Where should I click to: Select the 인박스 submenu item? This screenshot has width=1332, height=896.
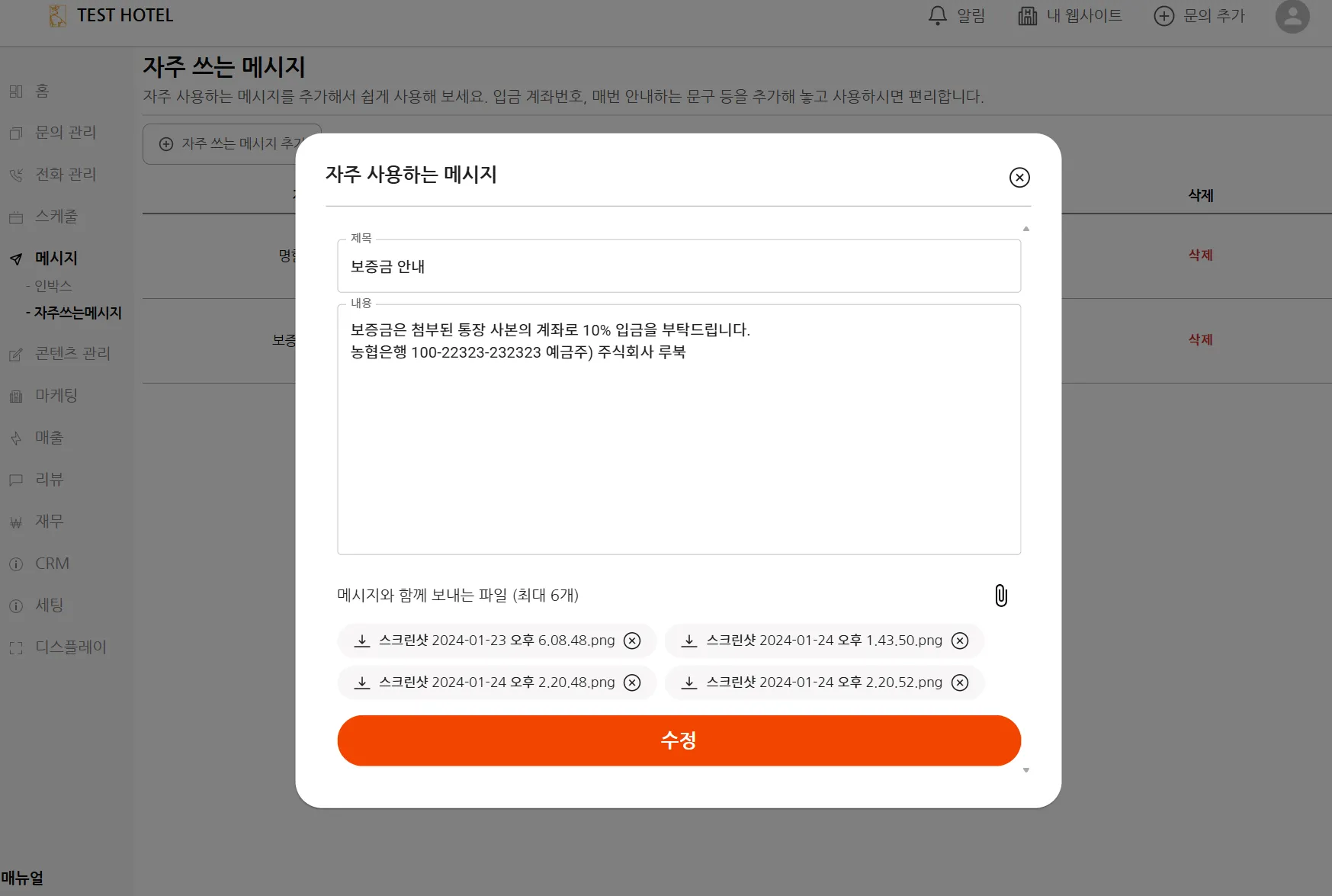click(x=53, y=286)
